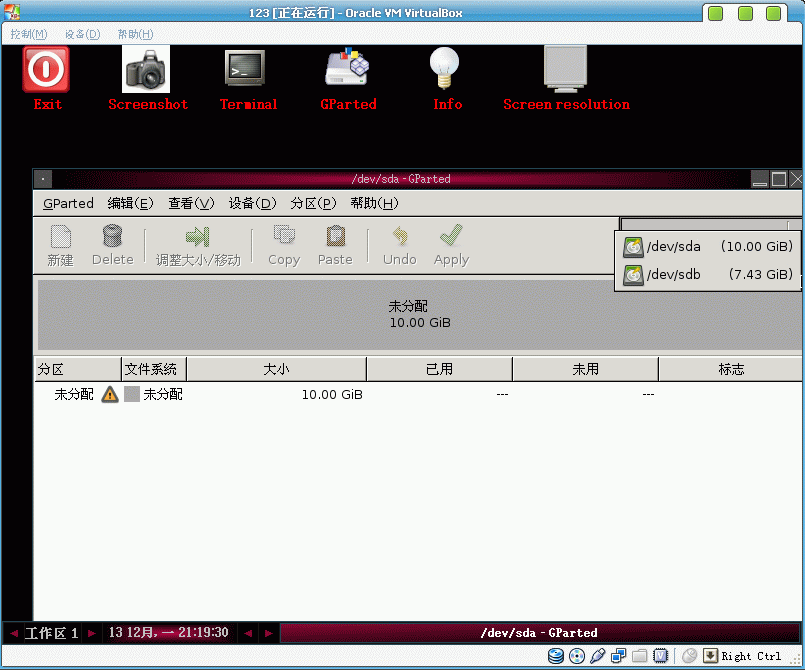Image resolution: width=805 pixels, height=670 pixels.
Task: Click the VirtualBox hard disk status icon
Action: pos(555,656)
